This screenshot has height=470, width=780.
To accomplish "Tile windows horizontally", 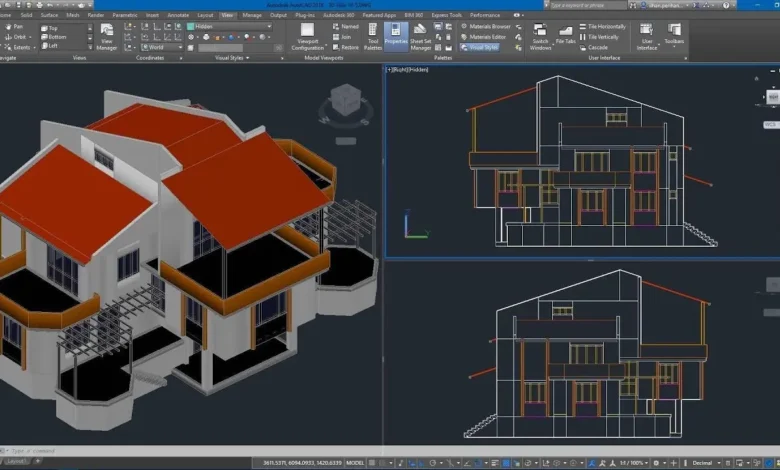I will 602,26.
